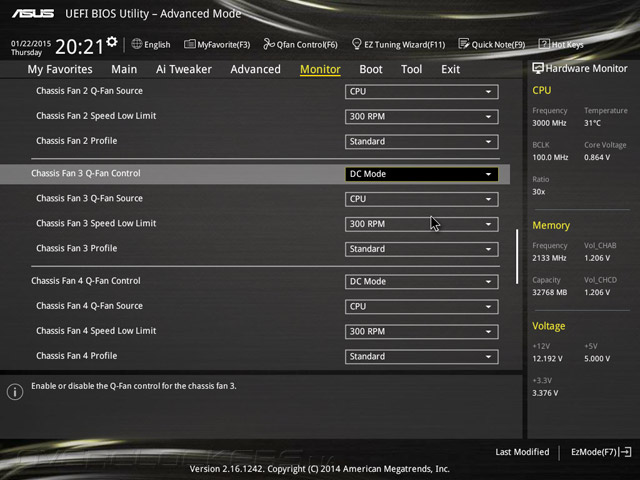Click the memory frequency 2133 MHz value
Image resolution: width=640 pixels, height=480 pixels.
click(x=549, y=258)
